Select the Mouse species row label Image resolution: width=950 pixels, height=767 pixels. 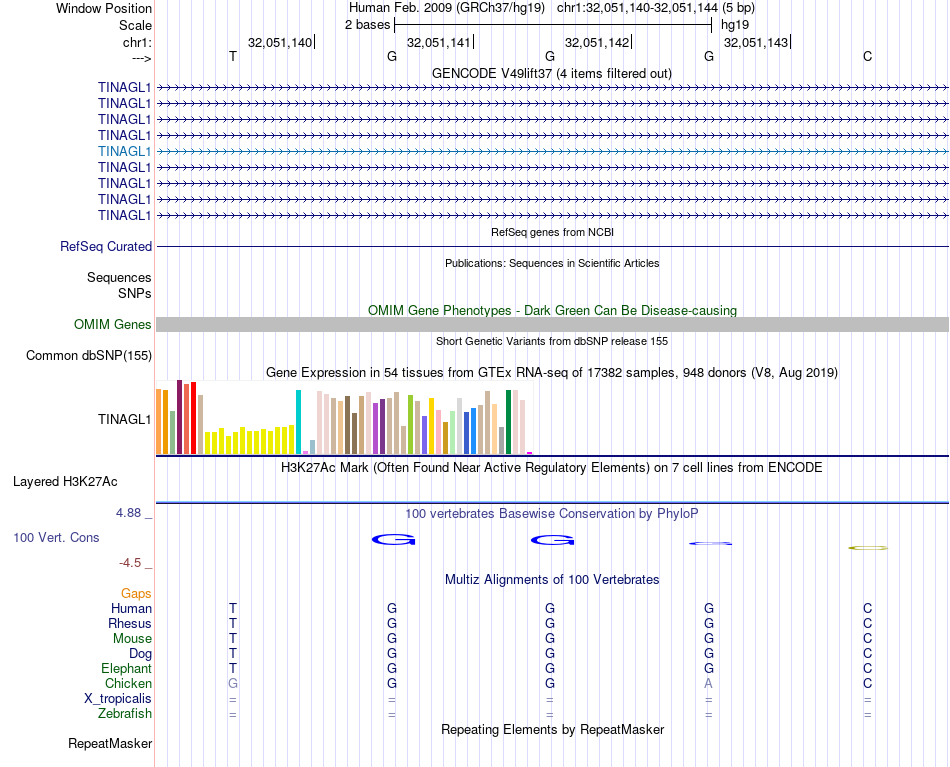pos(132,639)
